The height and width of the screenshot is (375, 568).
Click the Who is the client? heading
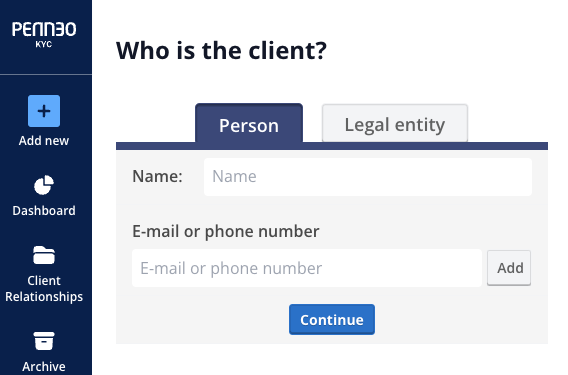(221, 50)
